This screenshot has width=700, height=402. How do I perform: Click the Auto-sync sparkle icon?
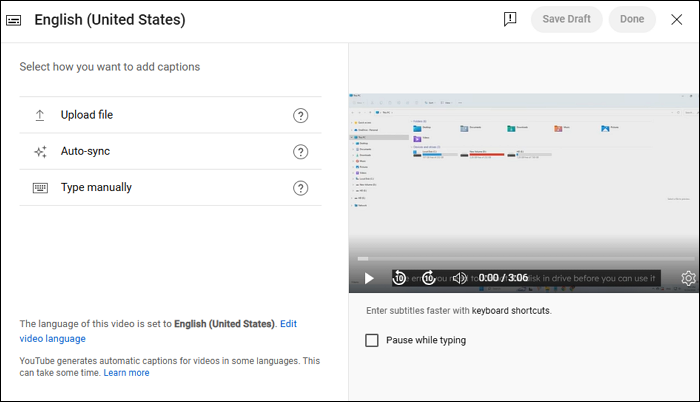(40, 152)
